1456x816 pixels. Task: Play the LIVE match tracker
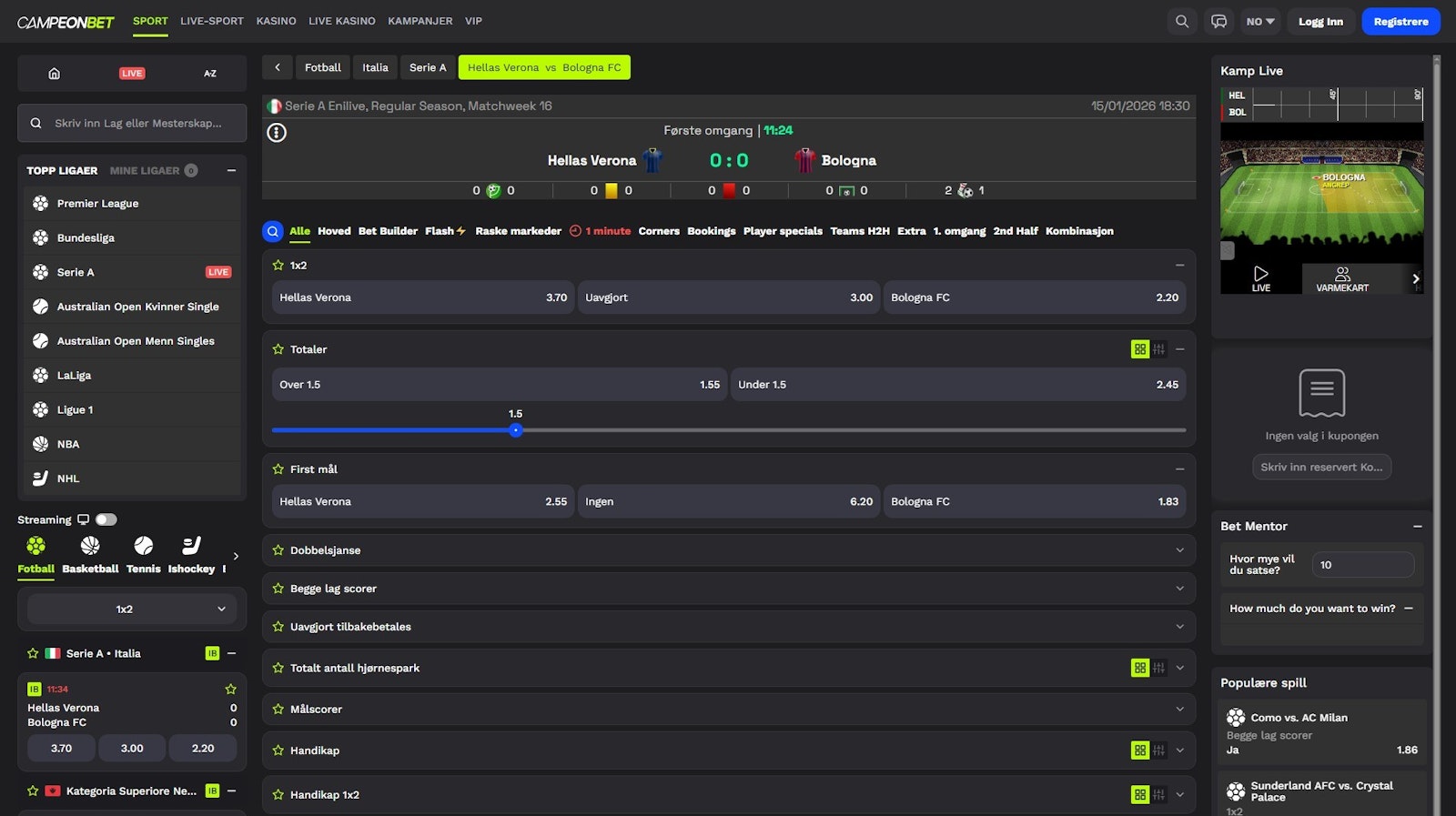(1260, 278)
